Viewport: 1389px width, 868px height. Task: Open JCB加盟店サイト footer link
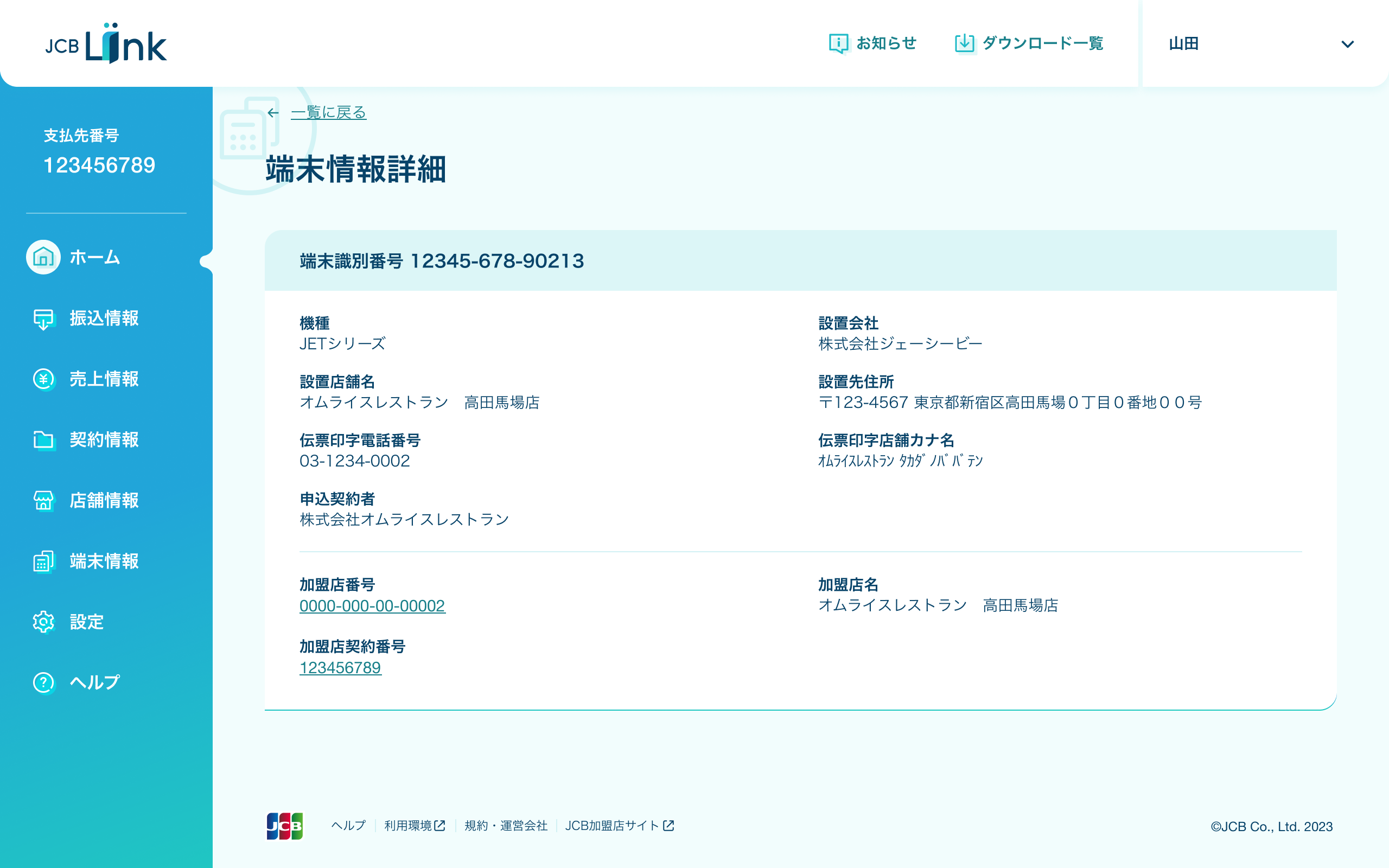point(619,826)
